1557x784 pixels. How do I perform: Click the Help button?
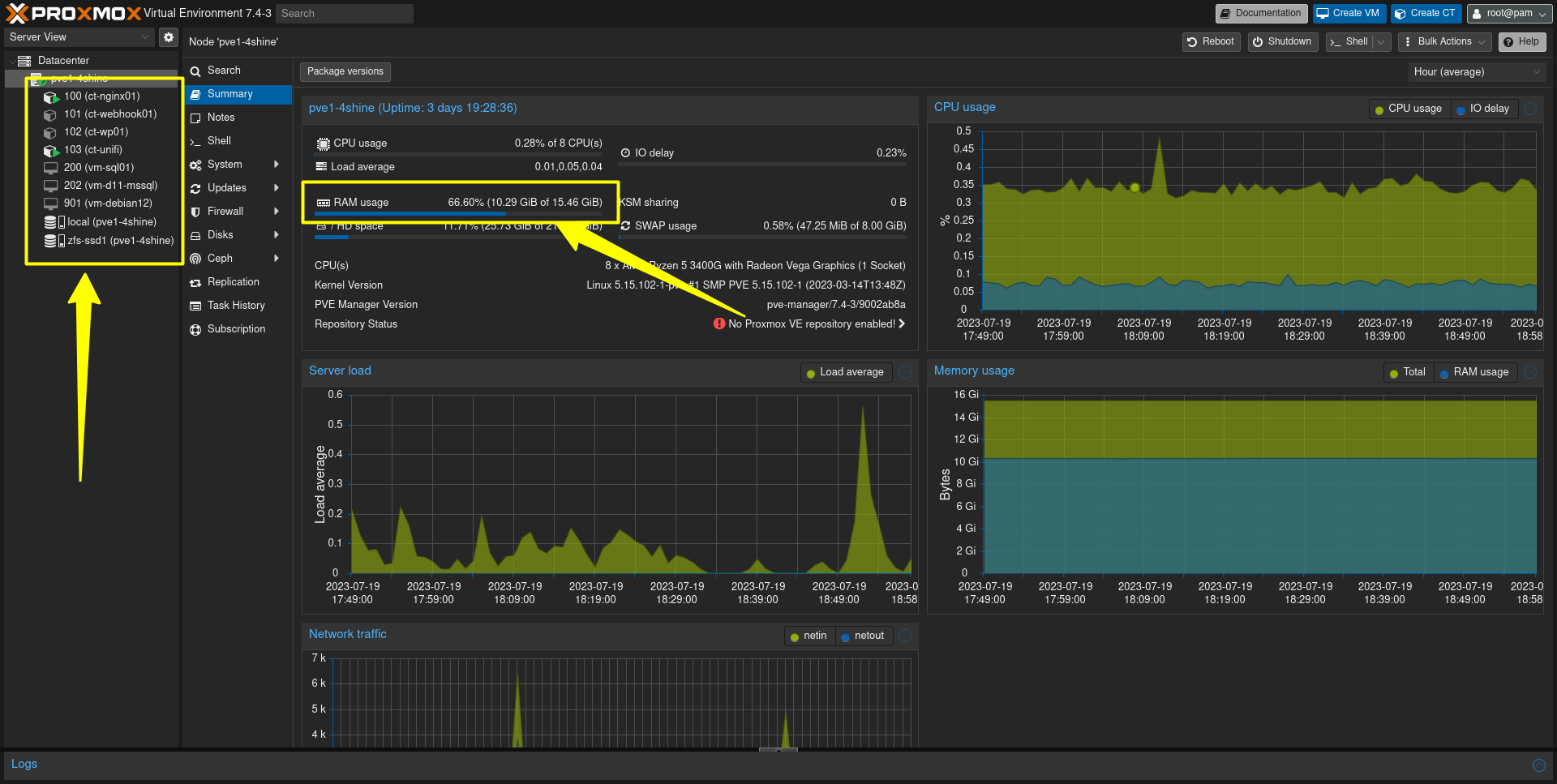coord(1521,42)
